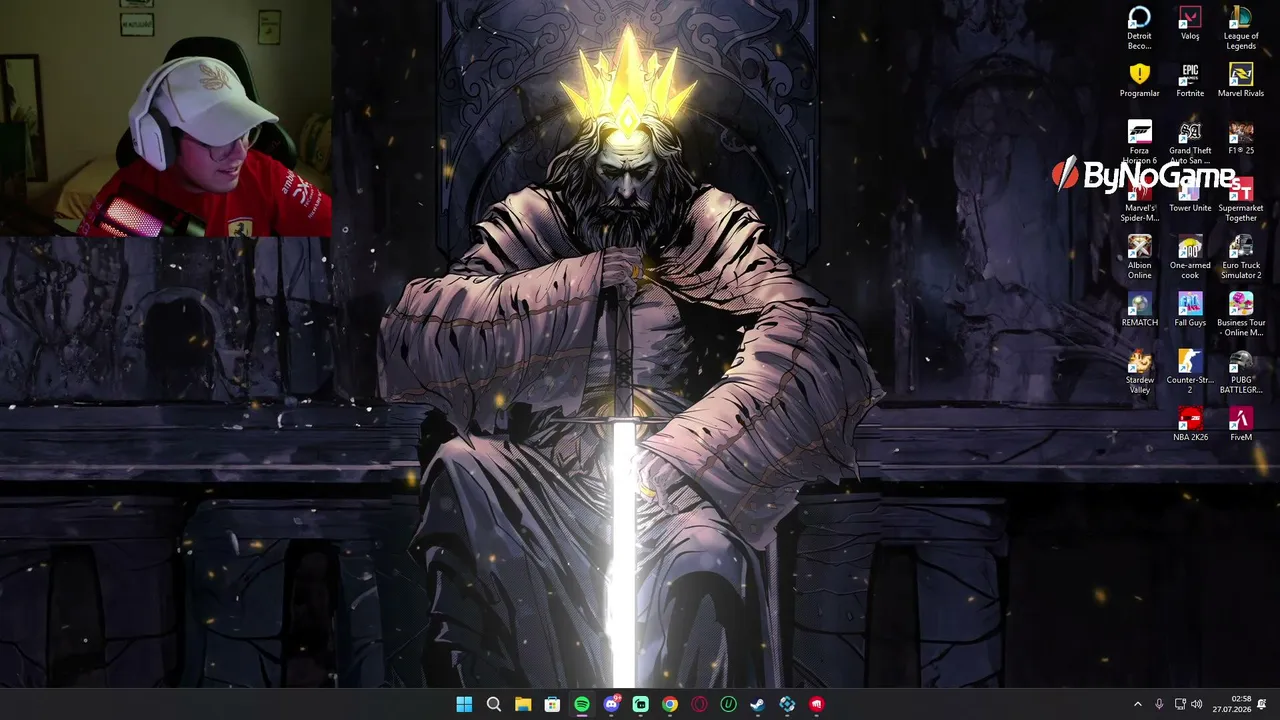Open the Windows Start menu
The width and height of the screenshot is (1280, 720).
pyautogui.click(x=464, y=704)
